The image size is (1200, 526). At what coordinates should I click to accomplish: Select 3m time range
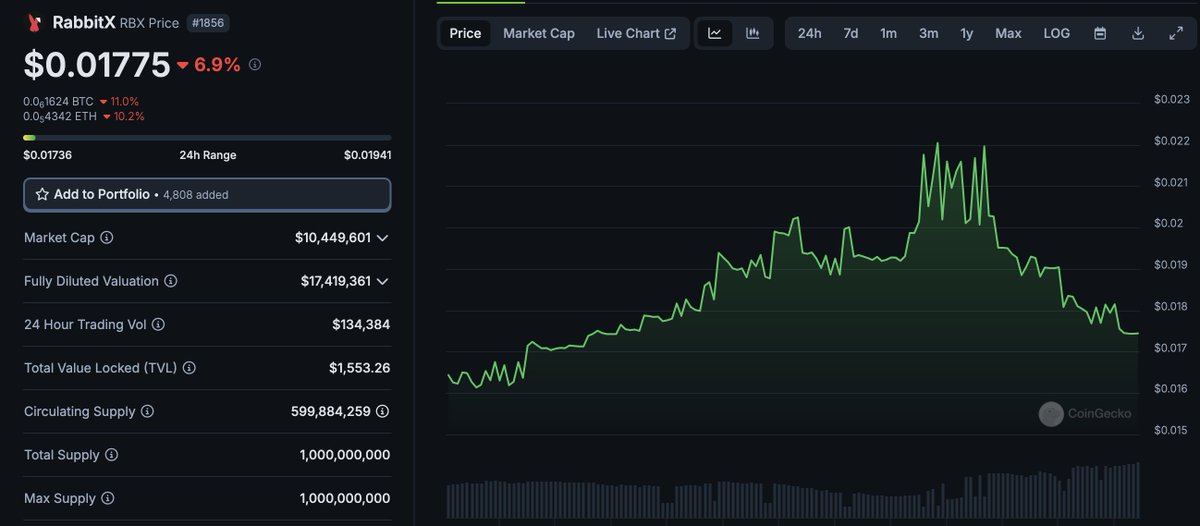929,33
